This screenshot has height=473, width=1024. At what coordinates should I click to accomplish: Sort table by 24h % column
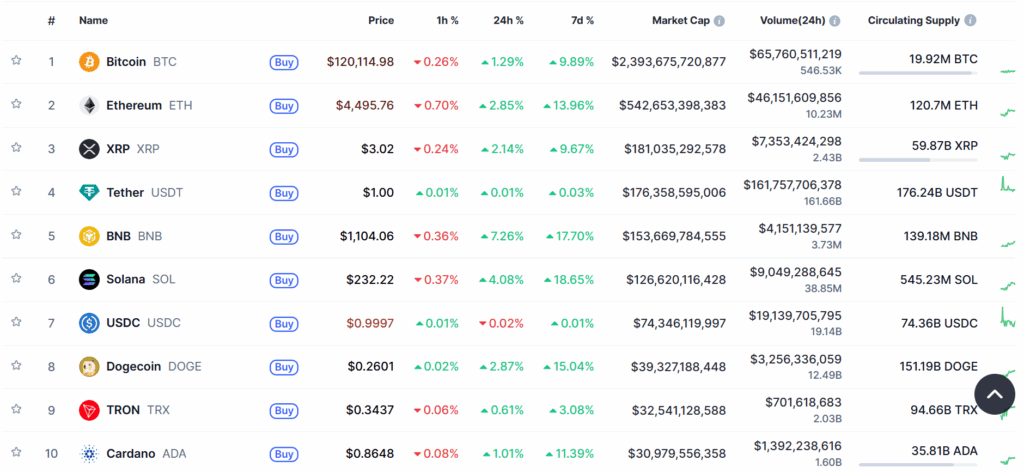pyautogui.click(x=507, y=20)
